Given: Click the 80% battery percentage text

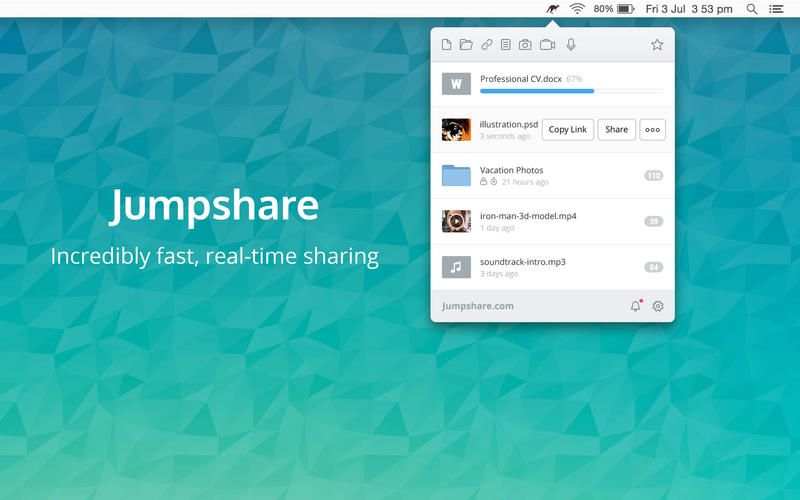Looking at the screenshot, I should click(603, 9).
